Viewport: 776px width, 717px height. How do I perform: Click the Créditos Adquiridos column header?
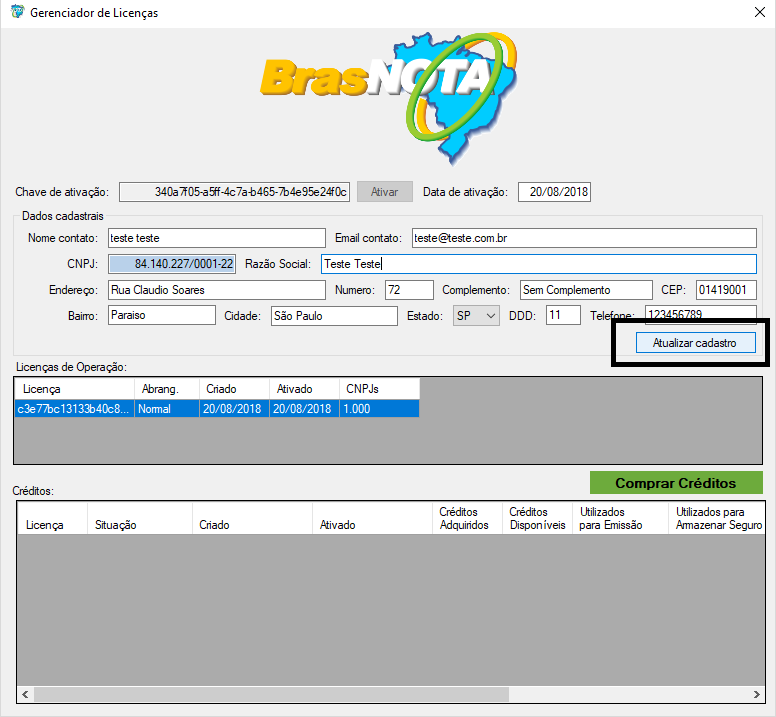tap(467, 518)
